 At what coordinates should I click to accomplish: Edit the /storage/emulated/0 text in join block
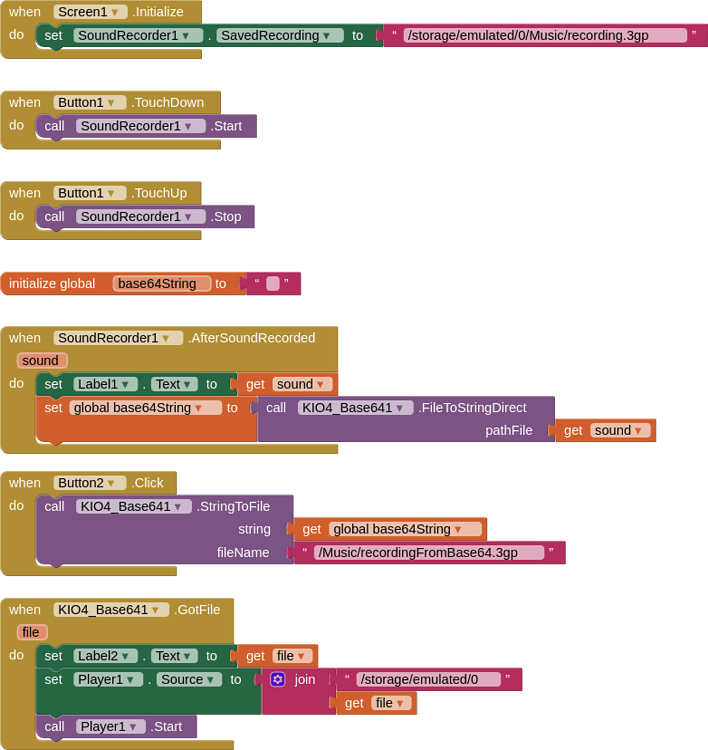(x=429, y=679)
